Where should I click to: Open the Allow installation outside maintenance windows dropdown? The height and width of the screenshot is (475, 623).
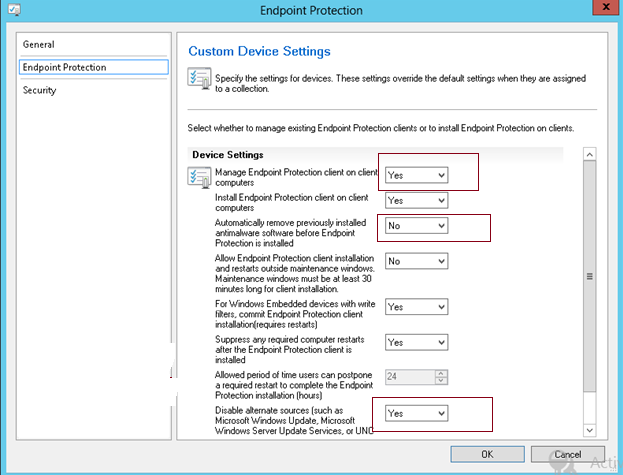pyautogui.click(x=416, y=261)
